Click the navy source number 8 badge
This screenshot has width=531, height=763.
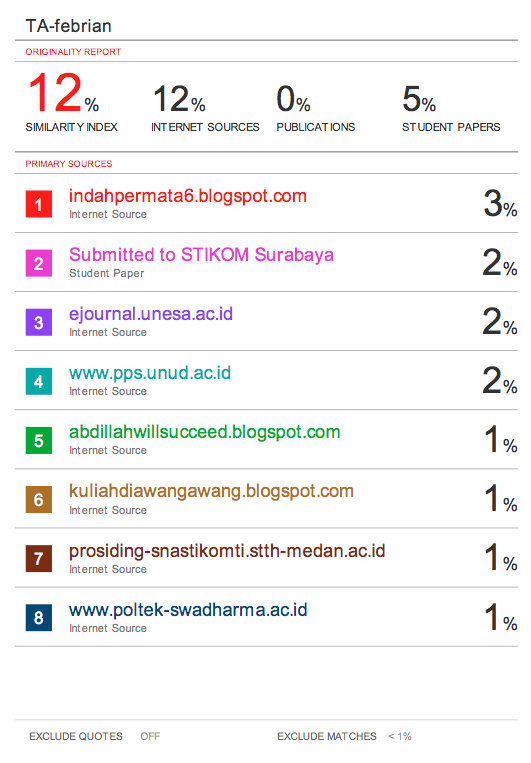pos(38,618)
